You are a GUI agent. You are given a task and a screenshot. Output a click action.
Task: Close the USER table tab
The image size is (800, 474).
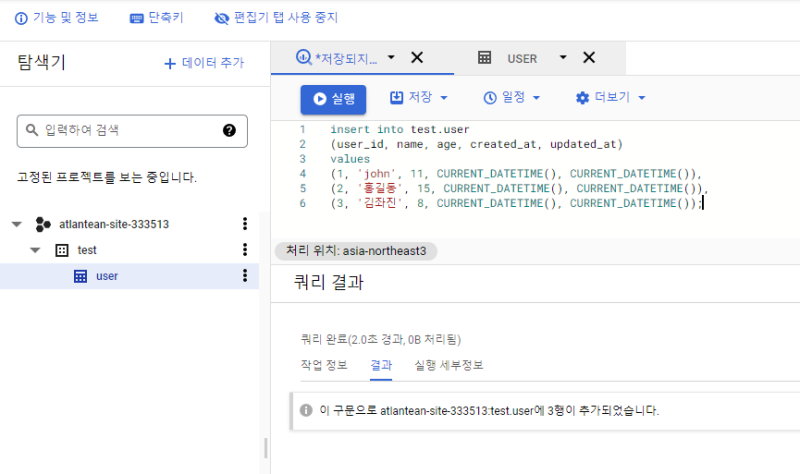coord(589,58)
